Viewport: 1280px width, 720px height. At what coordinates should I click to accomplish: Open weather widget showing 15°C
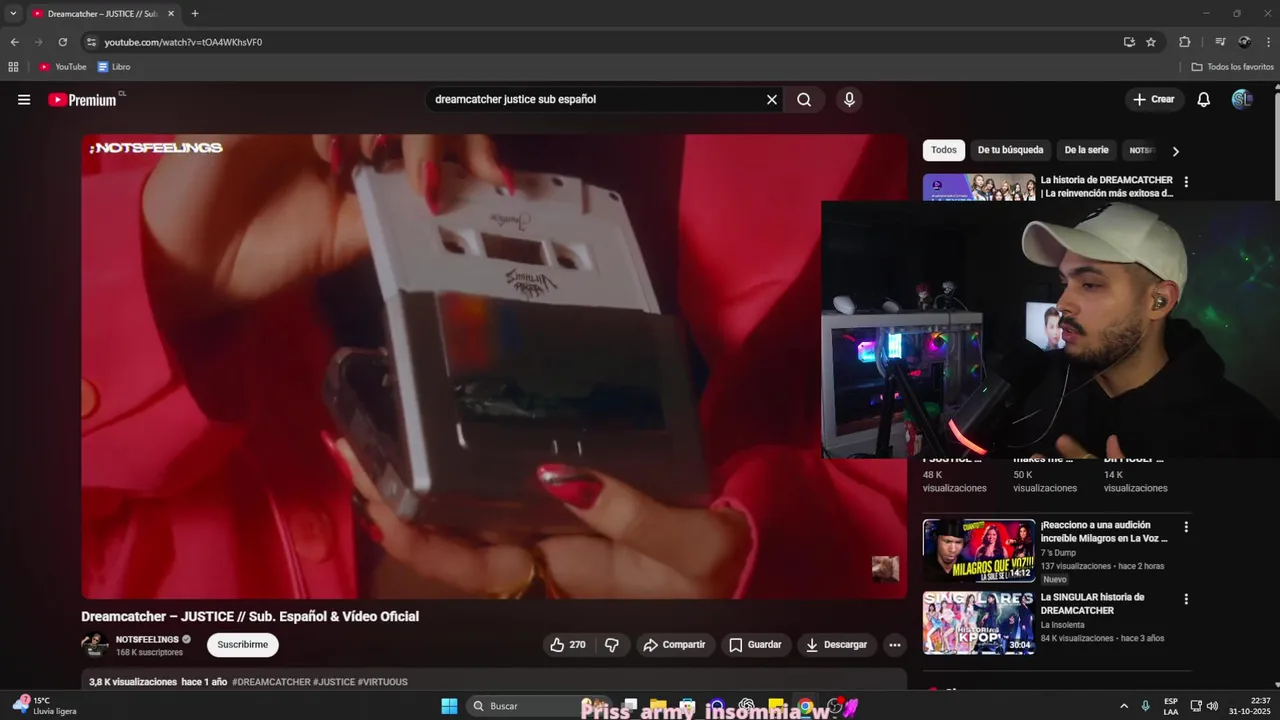coord(45,706)
